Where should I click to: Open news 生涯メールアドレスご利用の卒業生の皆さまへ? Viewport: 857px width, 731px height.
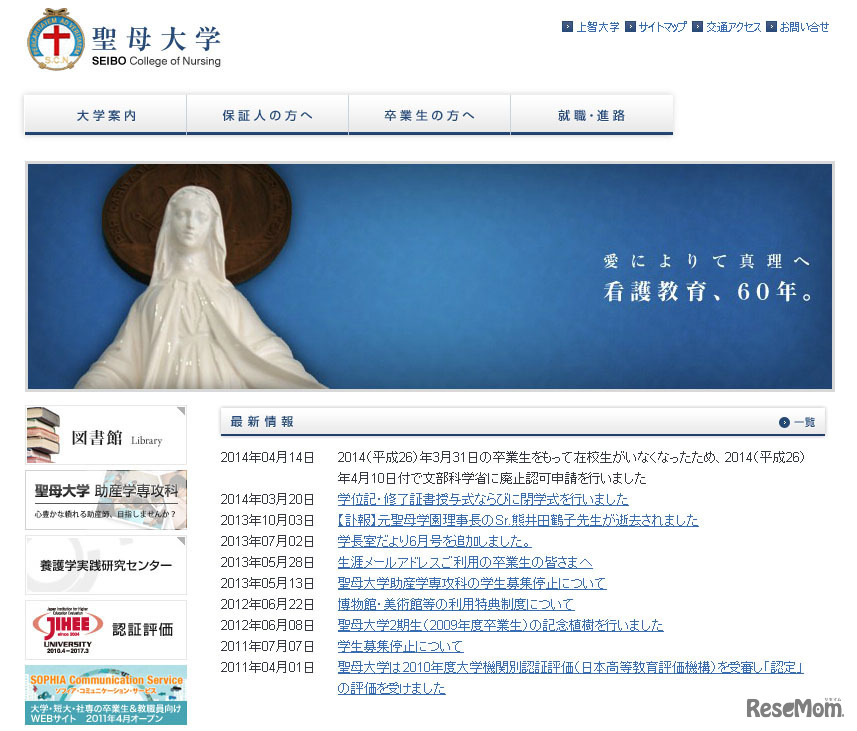pyautogui.click(x=465, y=562)
